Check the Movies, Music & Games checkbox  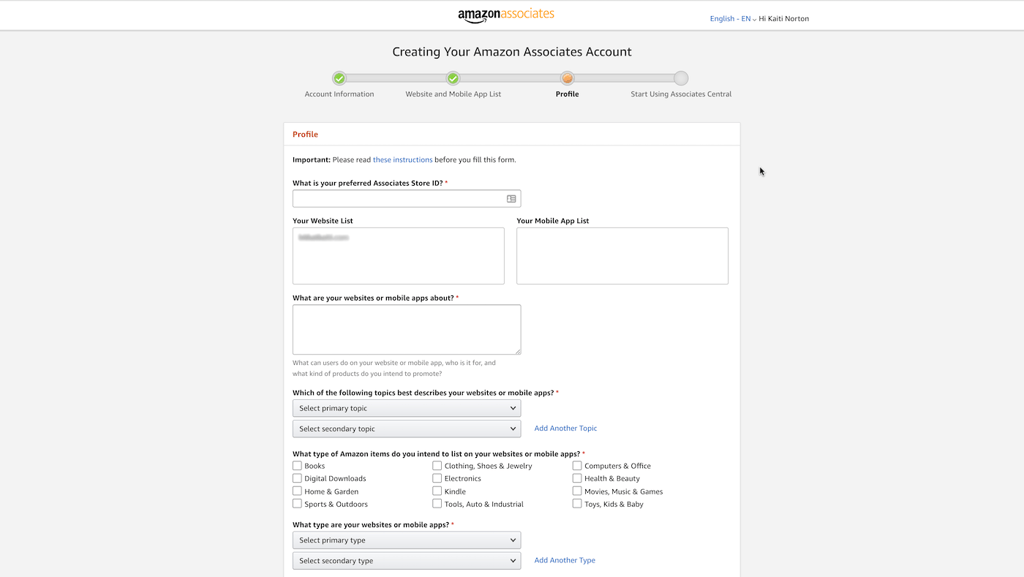click(577, 491)
